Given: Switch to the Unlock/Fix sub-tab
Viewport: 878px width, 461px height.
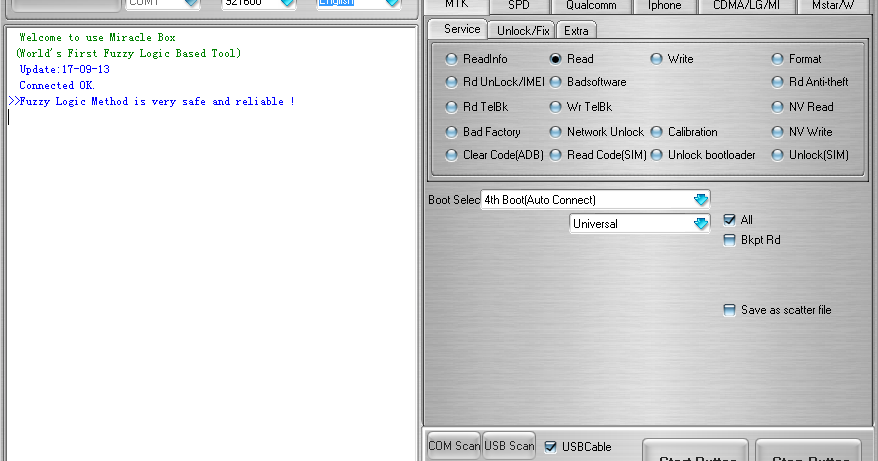Looking at the screenshot, I should [x=523, y=30].
